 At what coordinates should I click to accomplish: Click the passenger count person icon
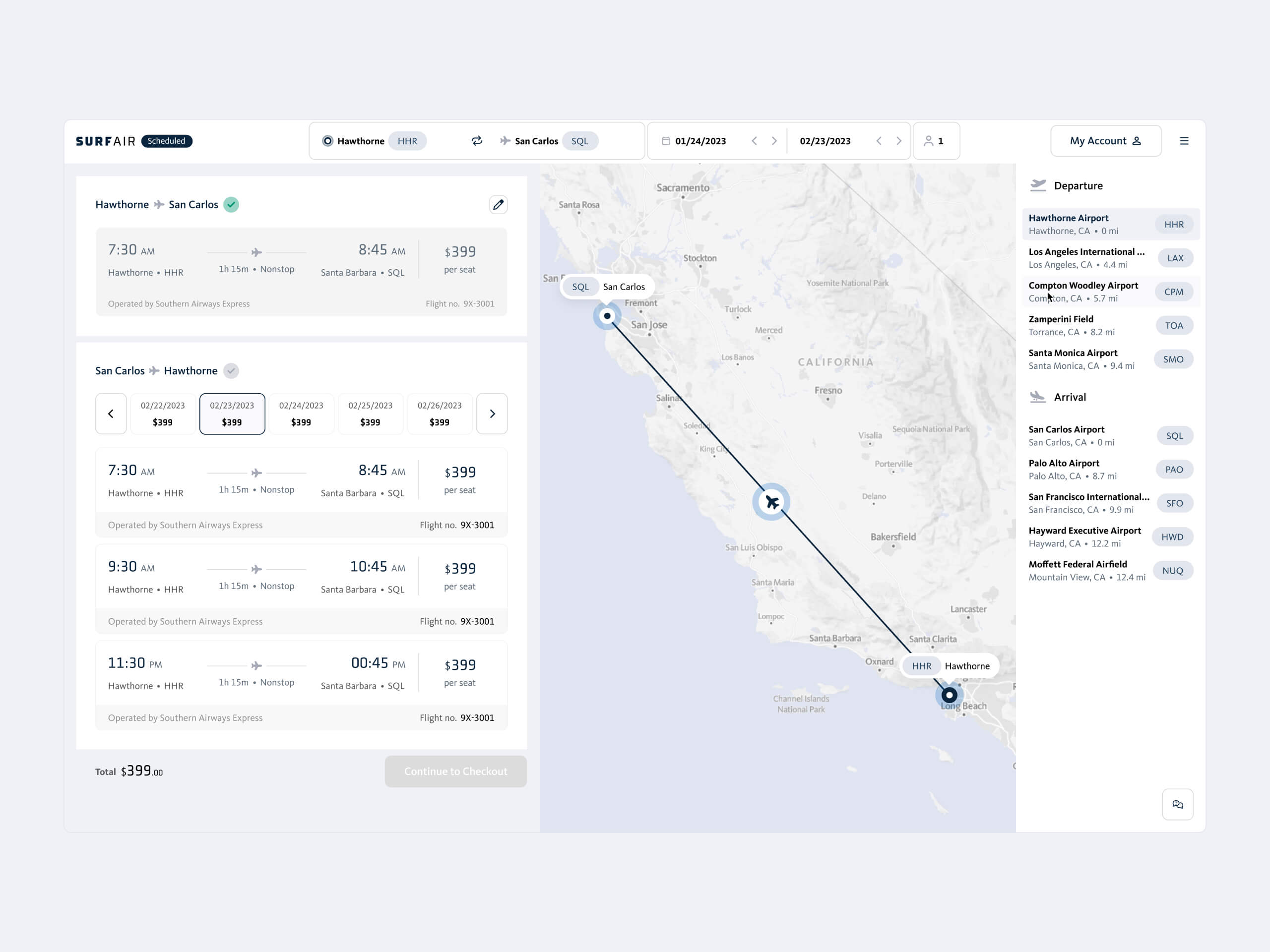pyautogui.click(x=928, y=141)
